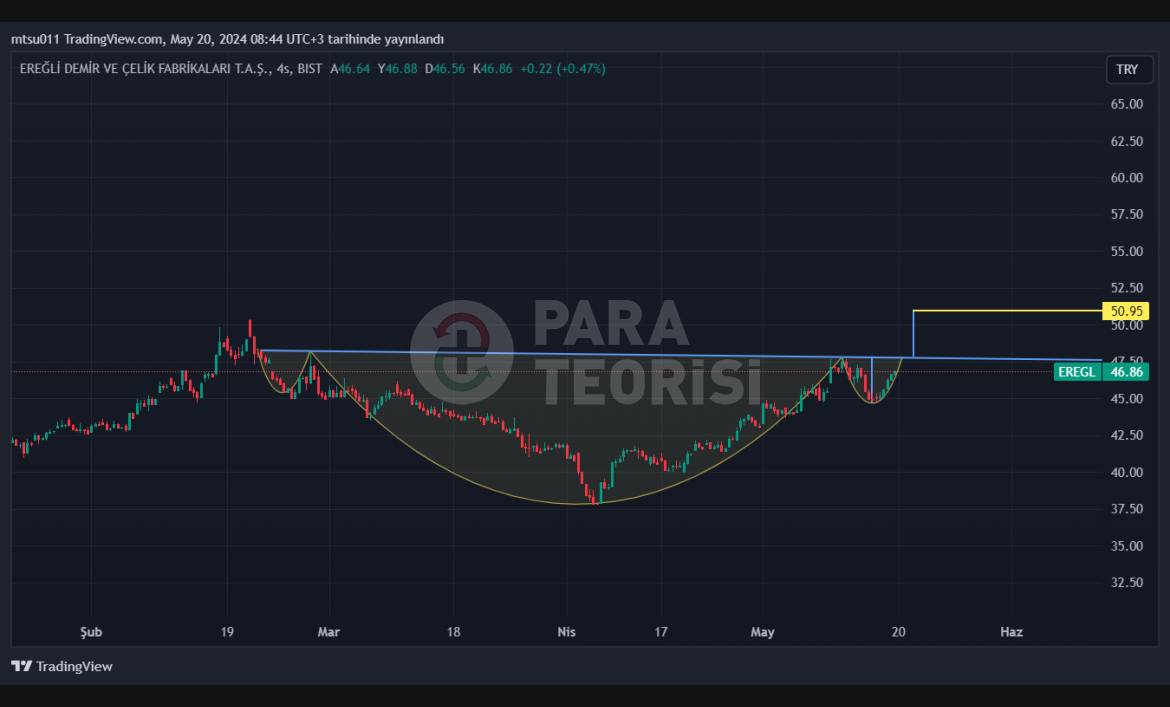The height and width of the screenshot is (707, 1170).
Task: Click the 42.50 price axis label
Action: click(1126, 435)
